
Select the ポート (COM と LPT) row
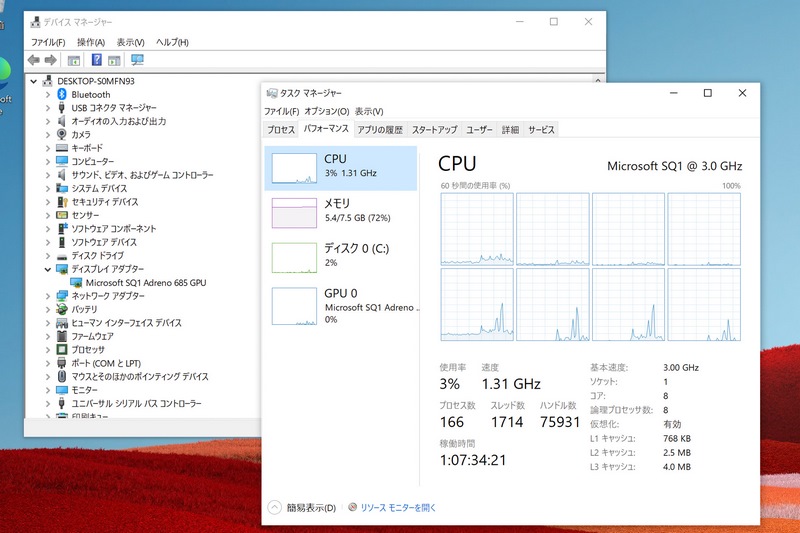(106, 363)
